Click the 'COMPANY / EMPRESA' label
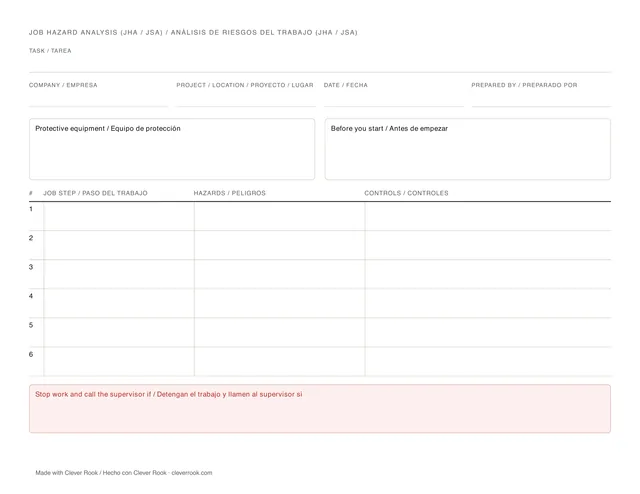 click(63, 85)
